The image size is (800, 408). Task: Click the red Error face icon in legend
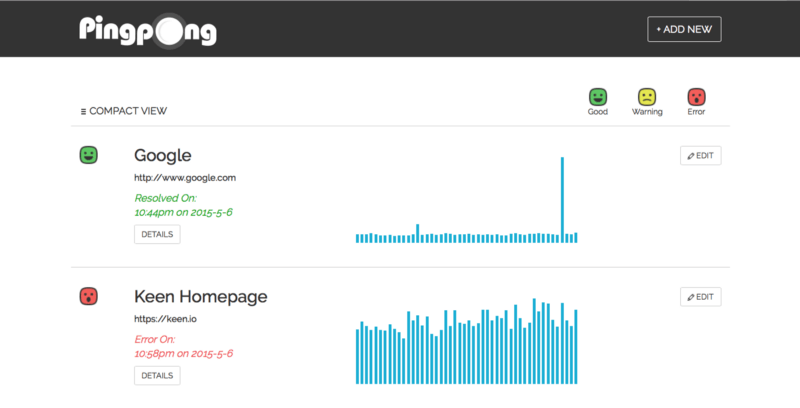pos(696,97)
